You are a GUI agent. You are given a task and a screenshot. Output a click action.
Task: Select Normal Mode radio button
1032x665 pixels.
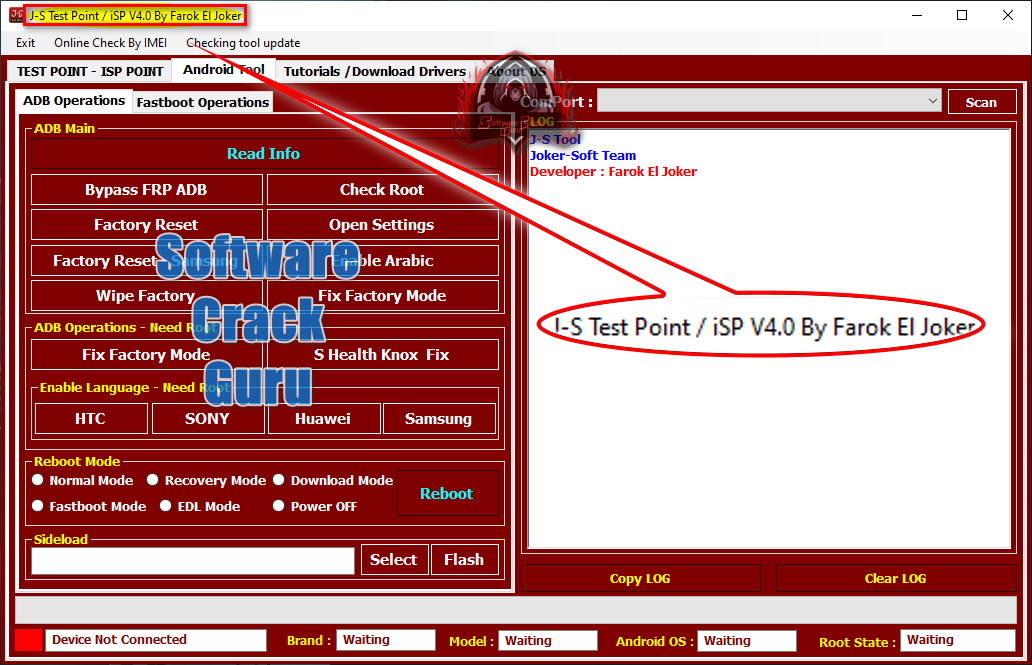(x=38, y=480)
